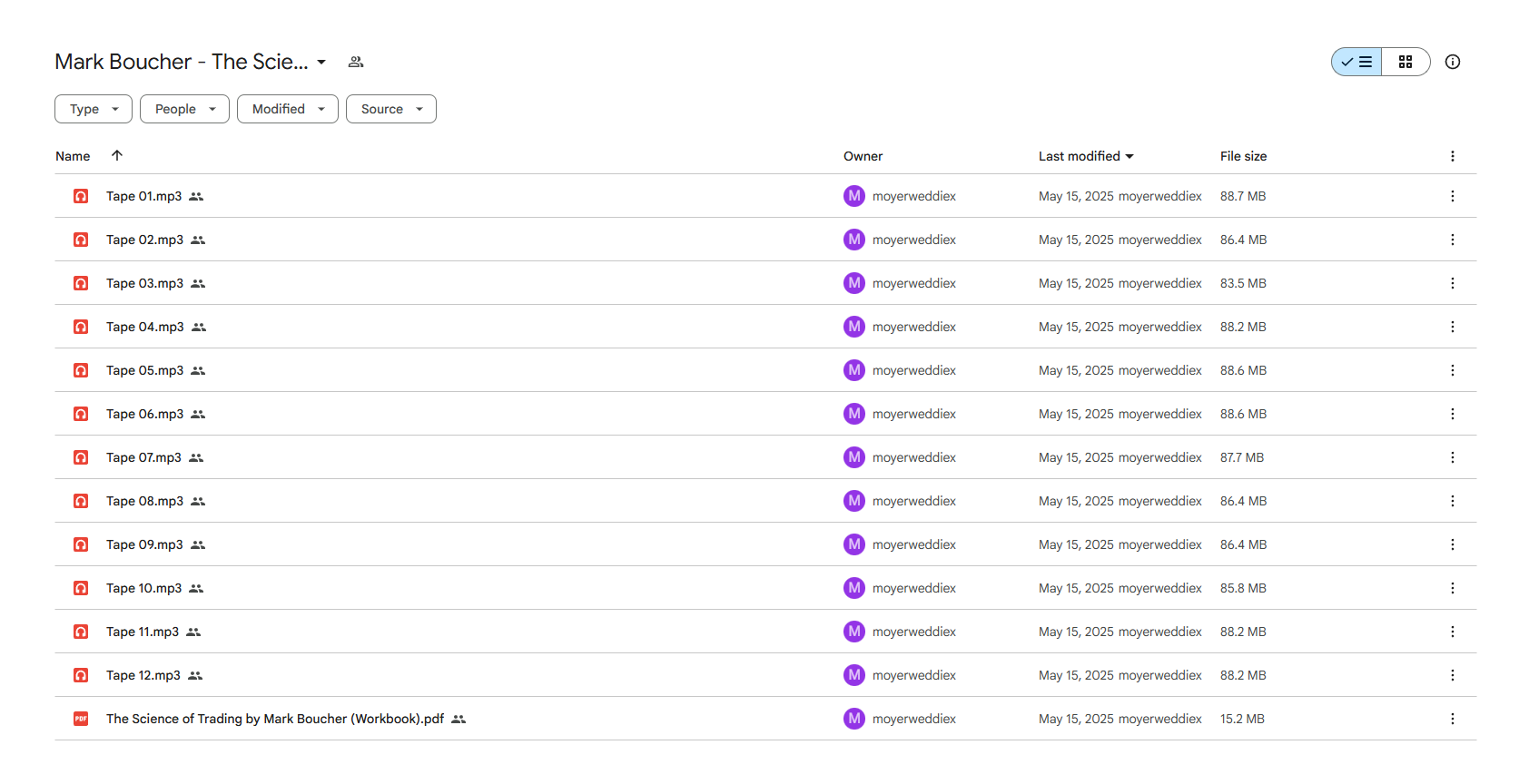
Task: Open more actions for Tape 10.mp3
Action: click(x=1453, y=588)
